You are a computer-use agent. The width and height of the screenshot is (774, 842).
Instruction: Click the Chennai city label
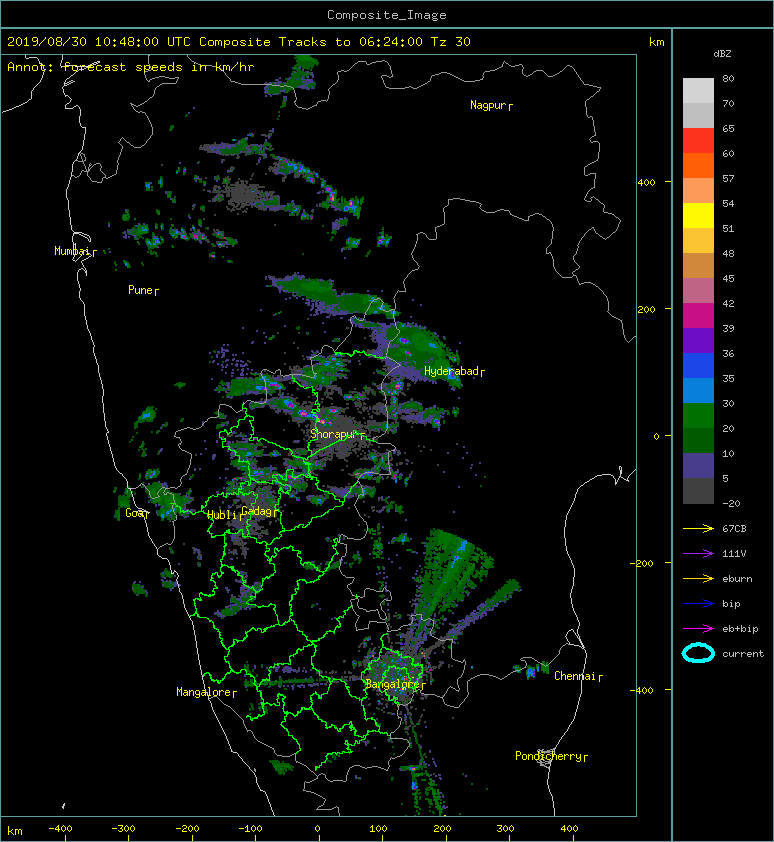(x=578, y=676)
